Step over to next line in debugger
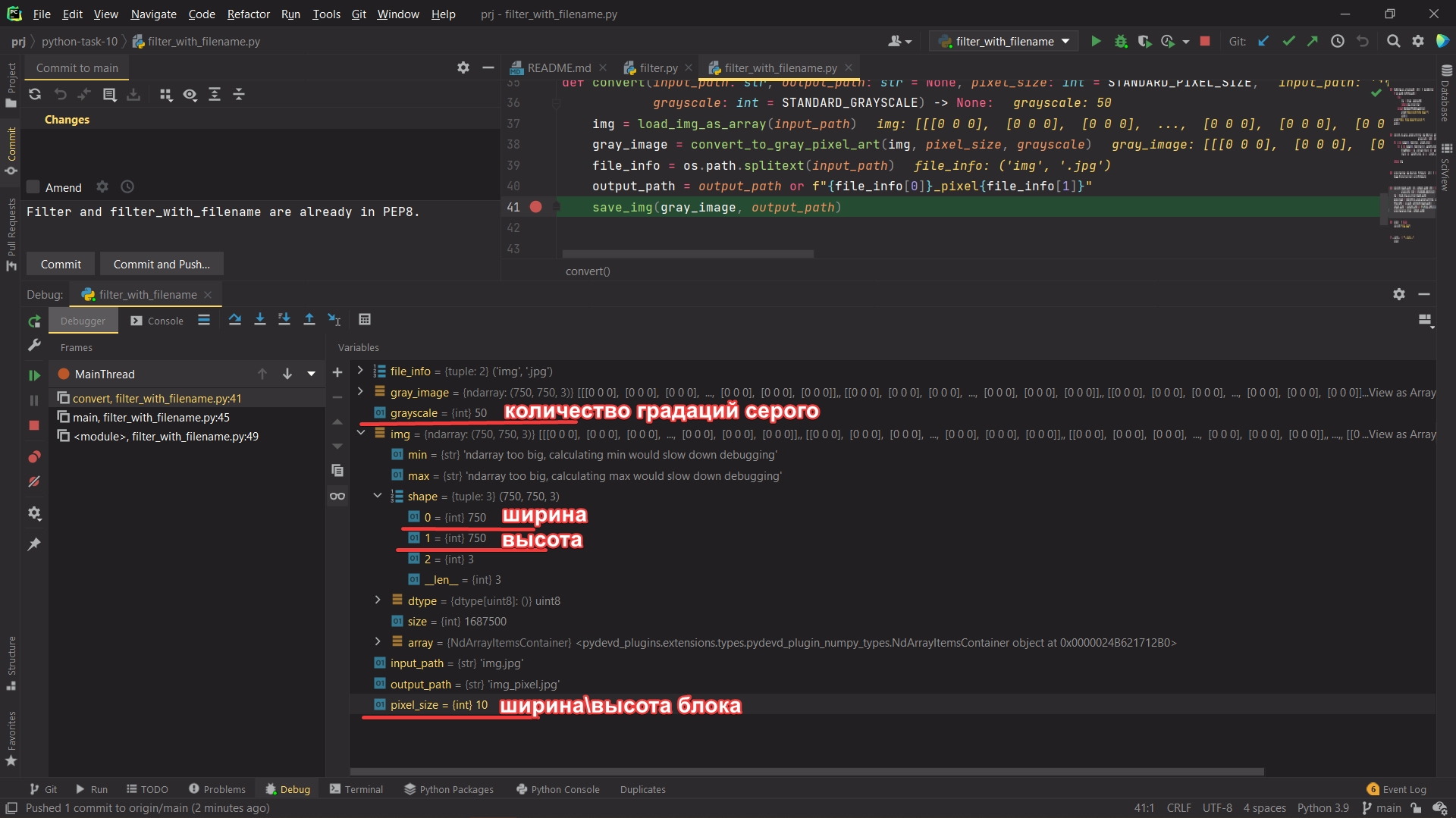 pos(234,319)
